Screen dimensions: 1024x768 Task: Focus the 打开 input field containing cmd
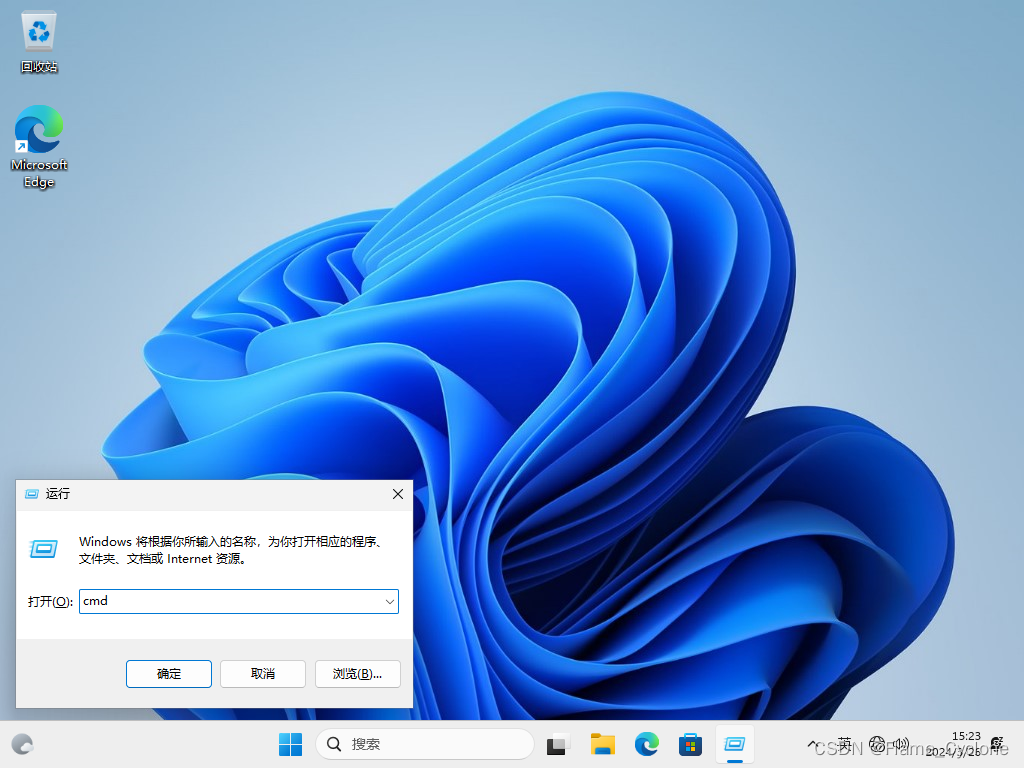click(x=238, y=601)
